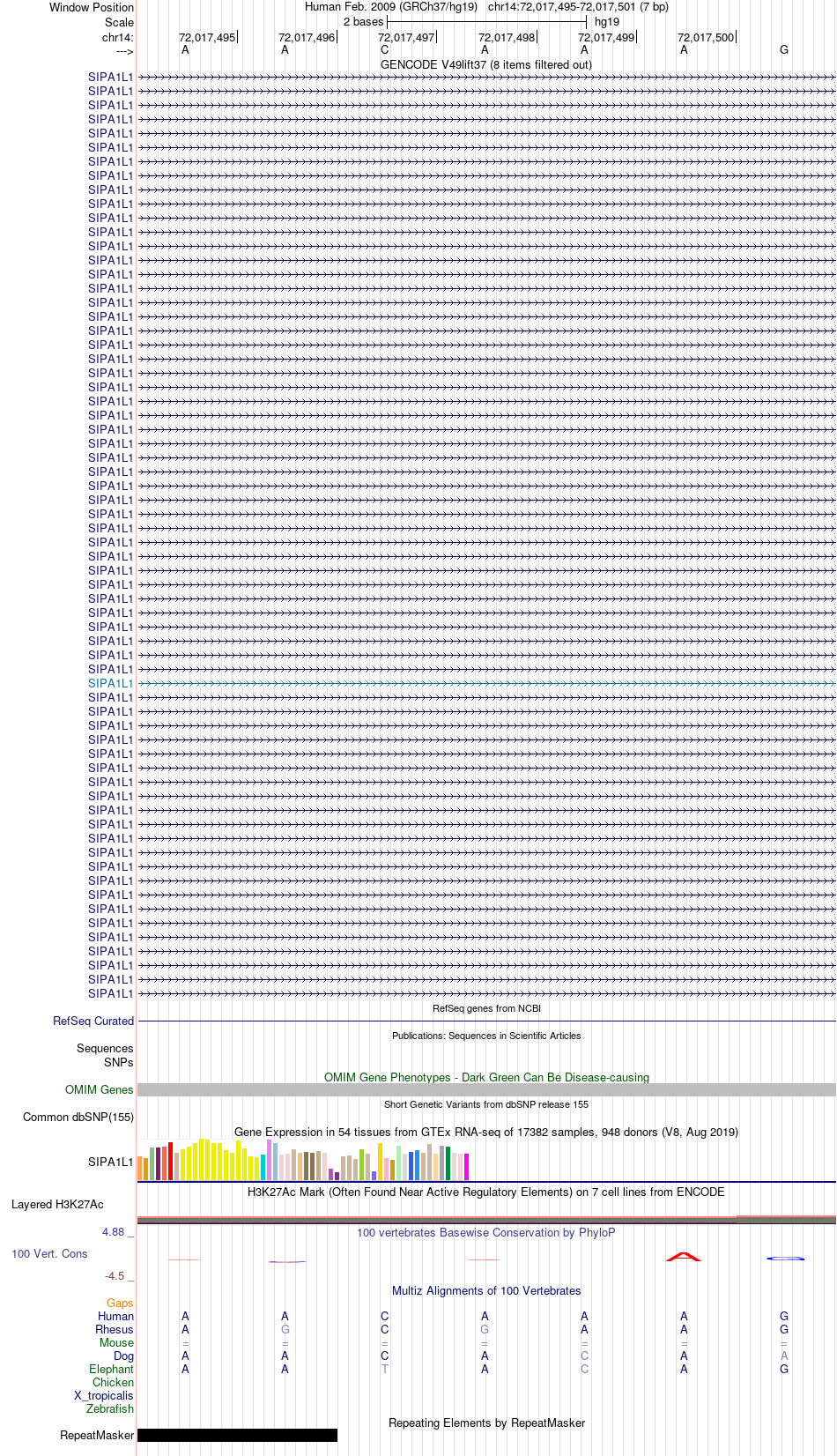Click the 'hg19' label beside scale bar
Viewport: 837px width, 1456px height.
coord(607,21)
